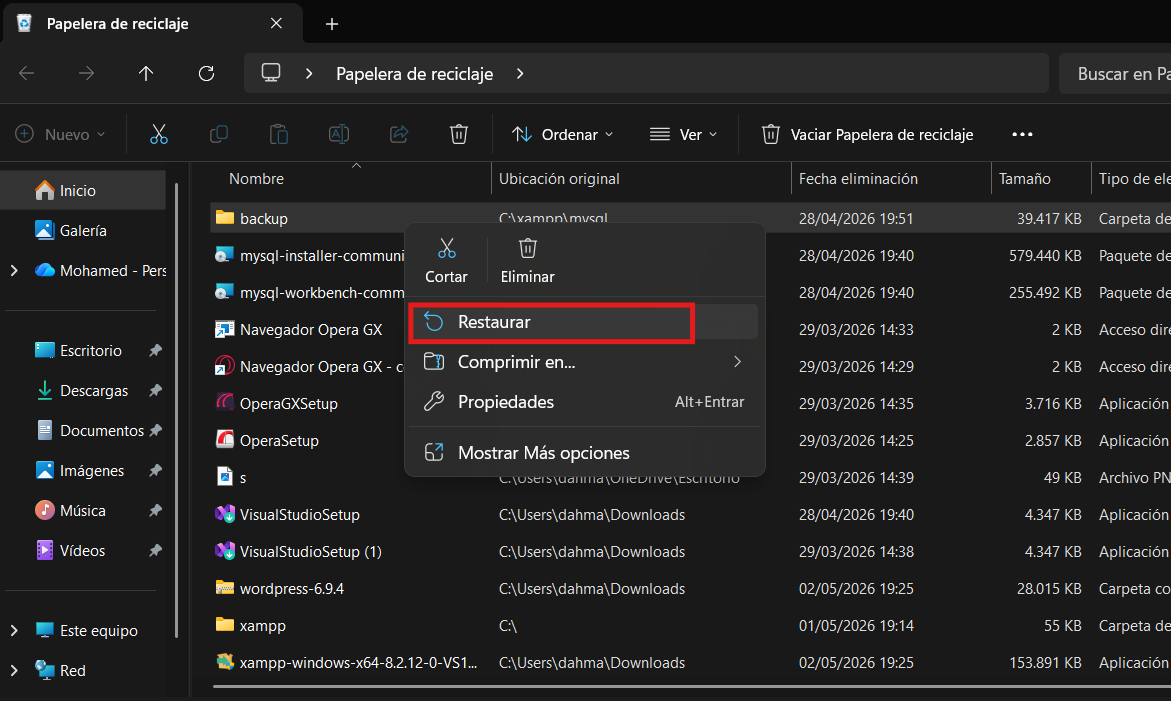Click Vaciar Papelera de reciclaje button

[x=867, y=134]
